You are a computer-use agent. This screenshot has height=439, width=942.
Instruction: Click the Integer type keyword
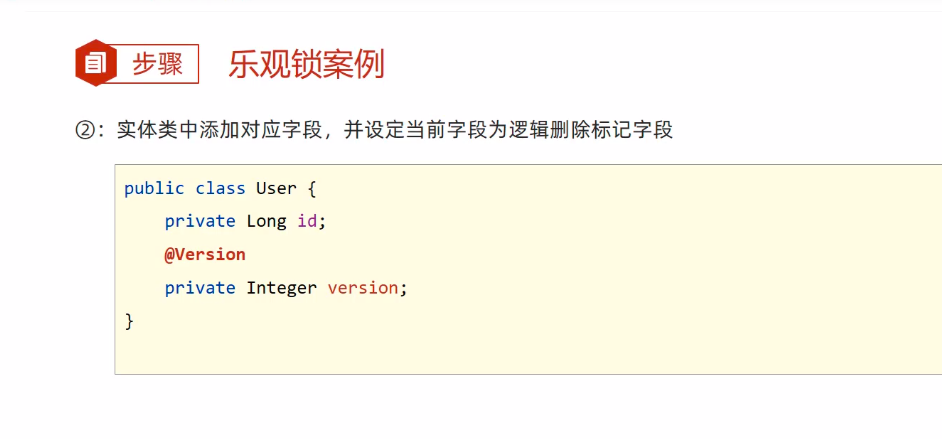(x=282, y=288)
